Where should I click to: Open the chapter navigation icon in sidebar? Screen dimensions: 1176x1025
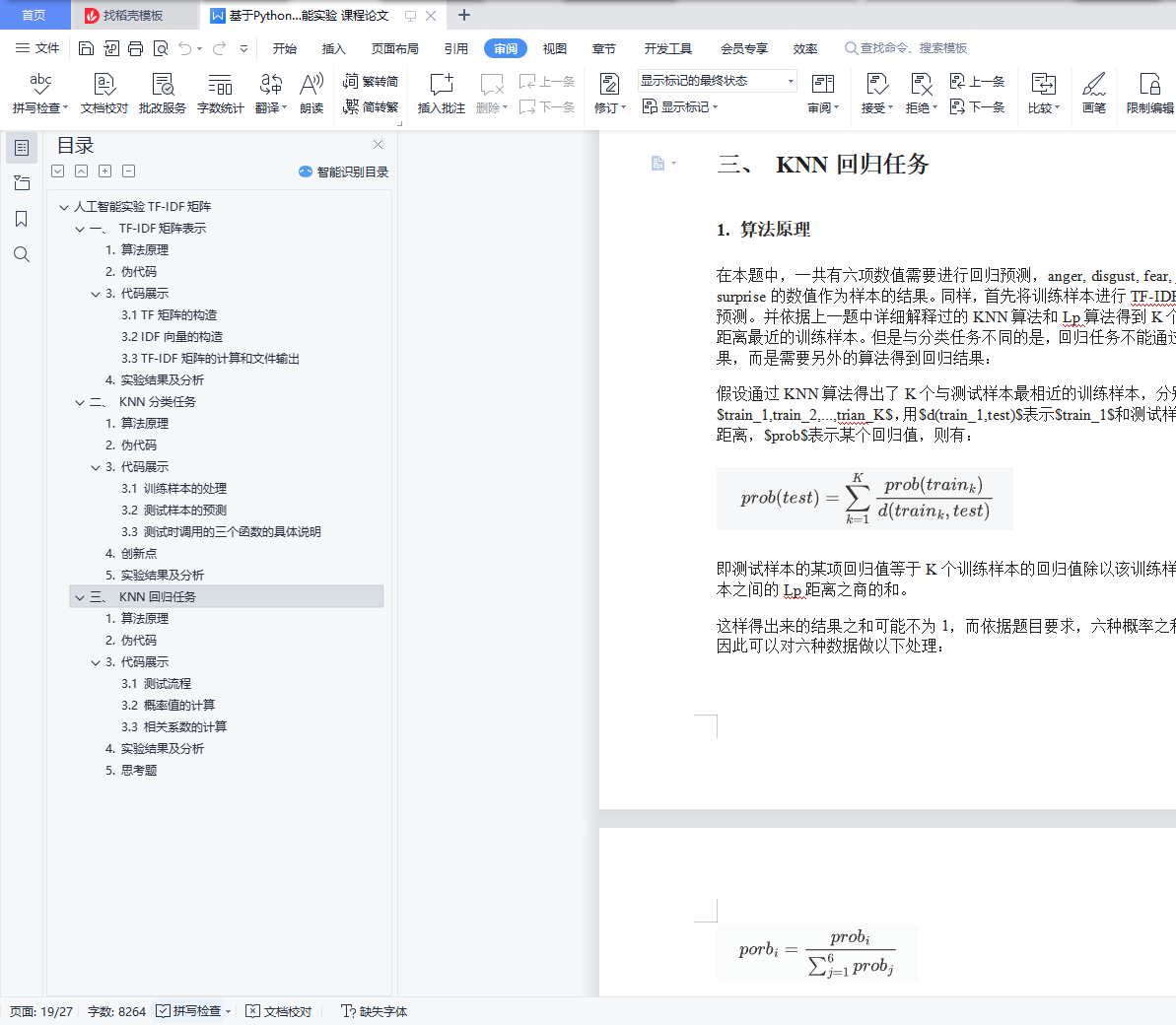(22, 183)
